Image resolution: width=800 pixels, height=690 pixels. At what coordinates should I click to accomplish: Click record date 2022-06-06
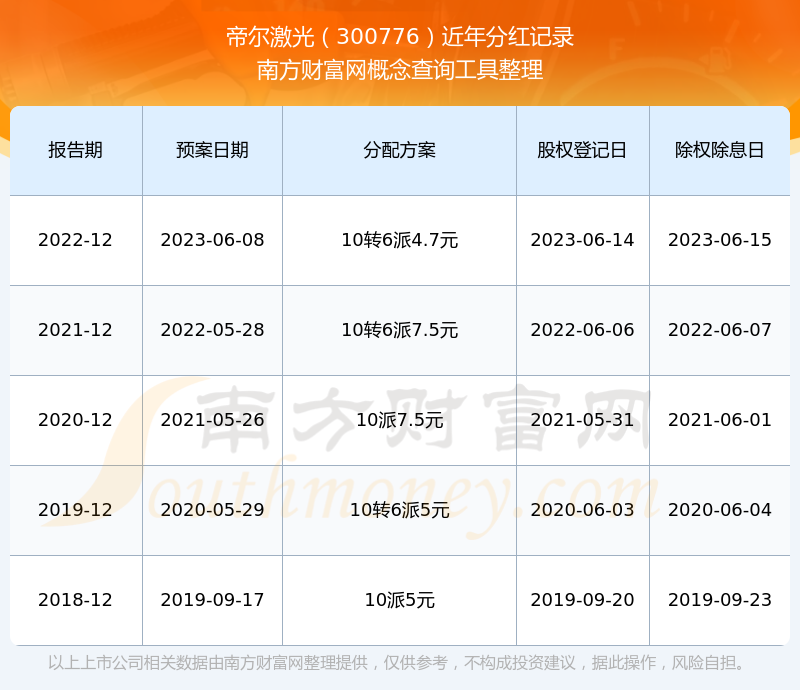coord(582,330)
